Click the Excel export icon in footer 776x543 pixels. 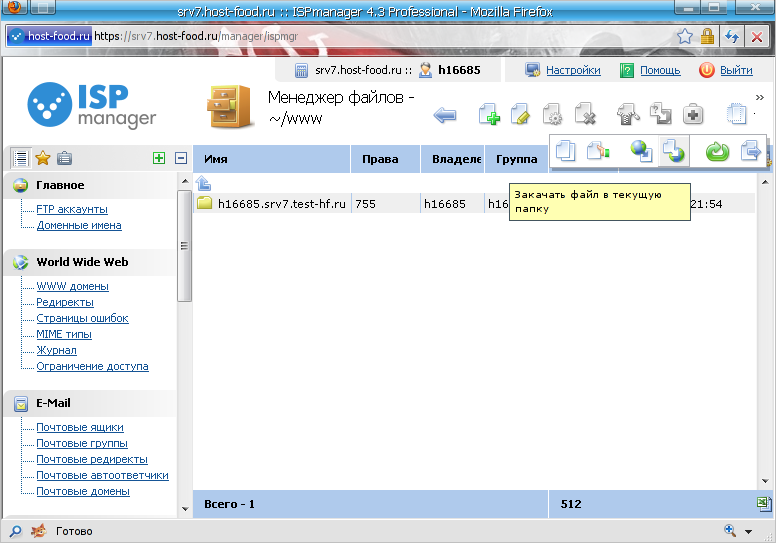coord(764,504)
